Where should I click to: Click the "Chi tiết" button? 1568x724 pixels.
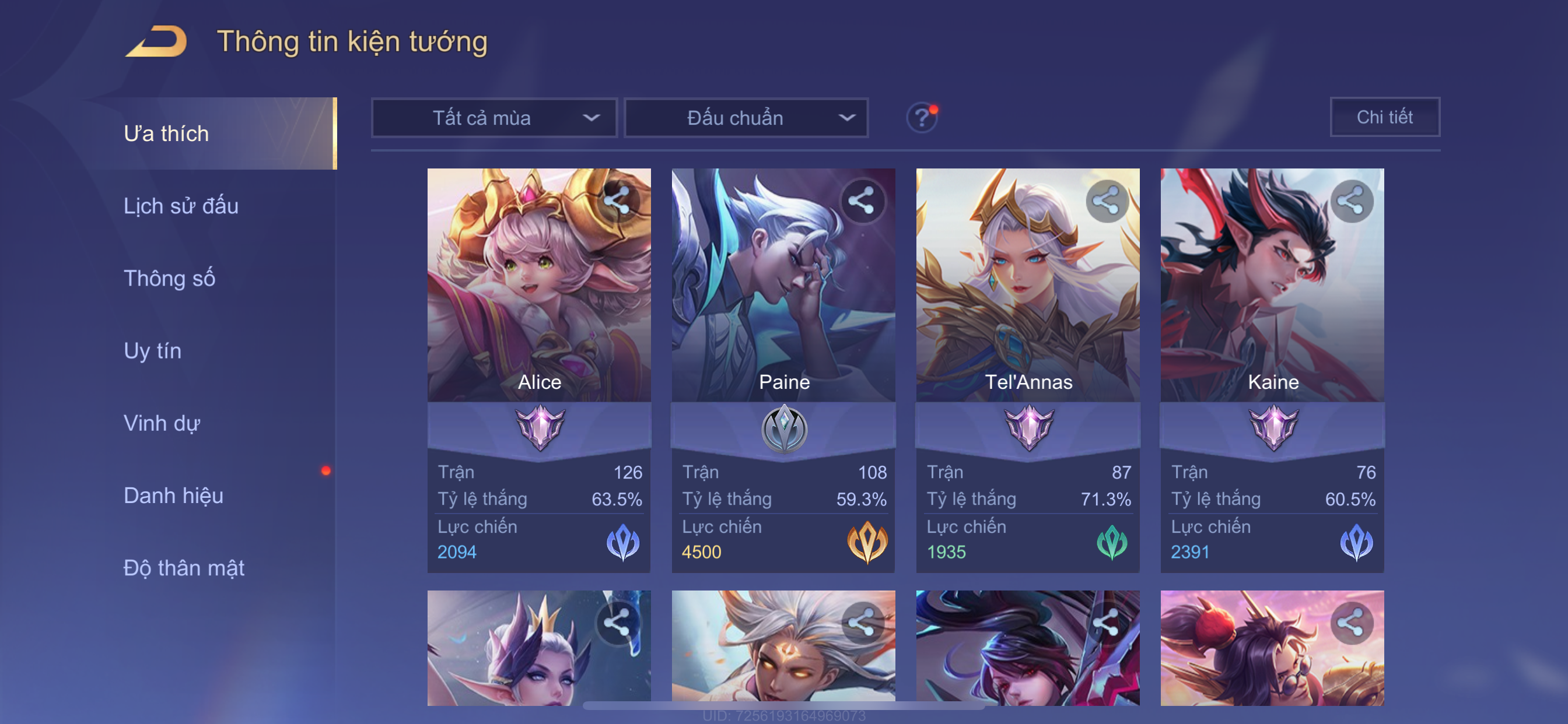pos(1384,117)
